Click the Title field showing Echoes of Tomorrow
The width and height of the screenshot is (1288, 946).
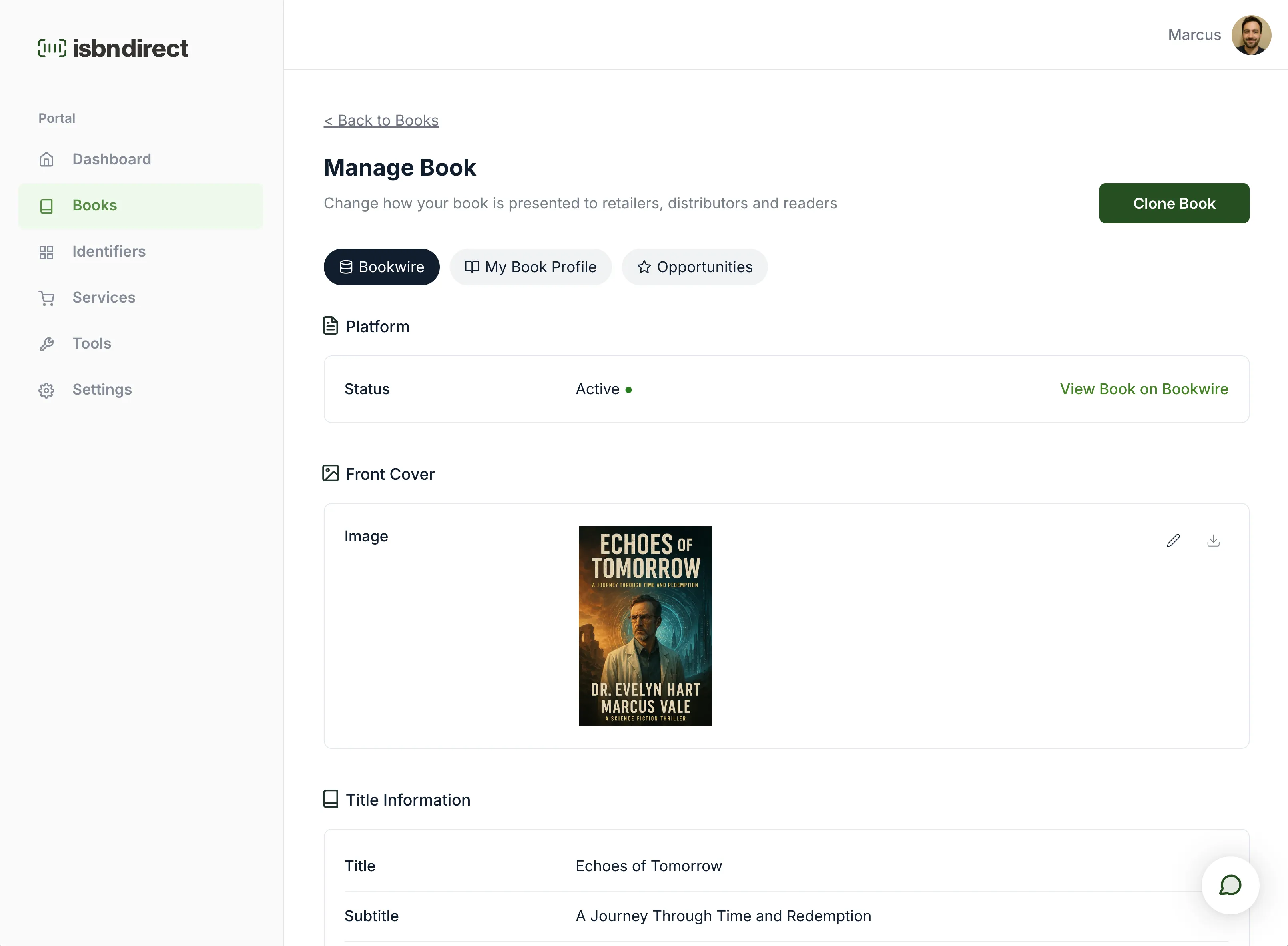click(649, 866)
